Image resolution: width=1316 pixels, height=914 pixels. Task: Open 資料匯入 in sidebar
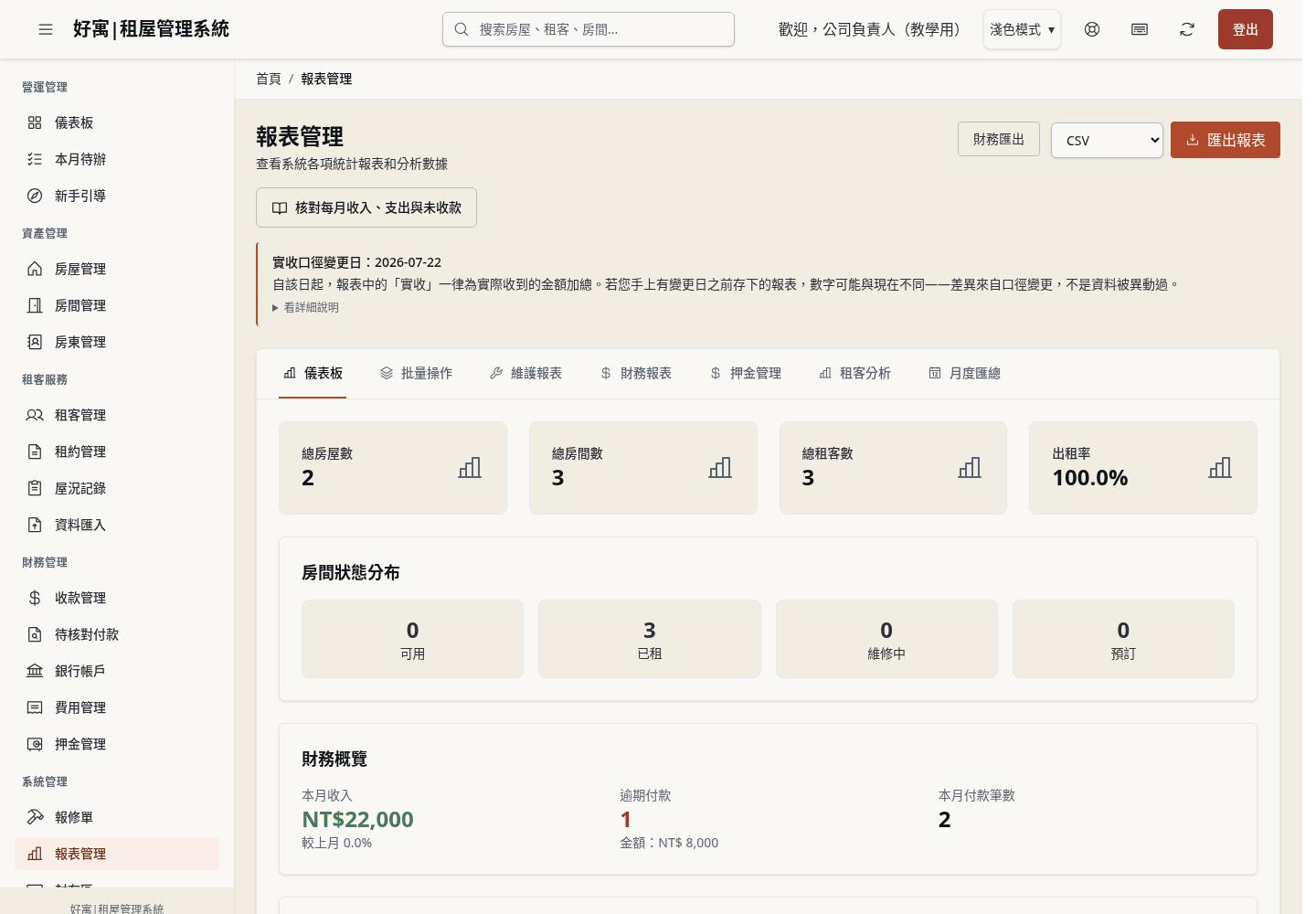(x=117, y=525)
